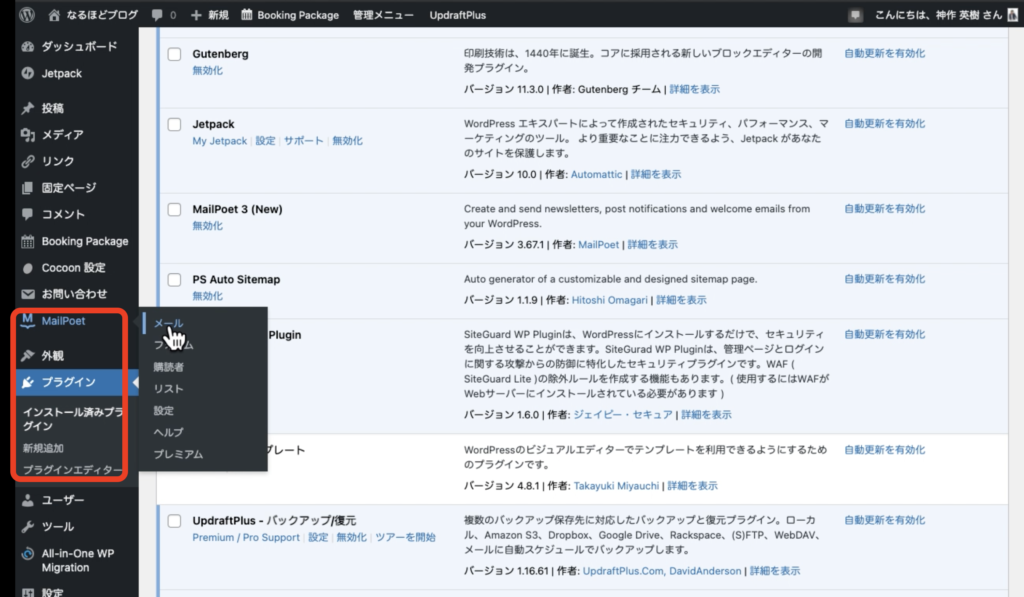Open 新規追加 under プラグイン
This screenshot has width=1024, height=597.
[43, 448]
